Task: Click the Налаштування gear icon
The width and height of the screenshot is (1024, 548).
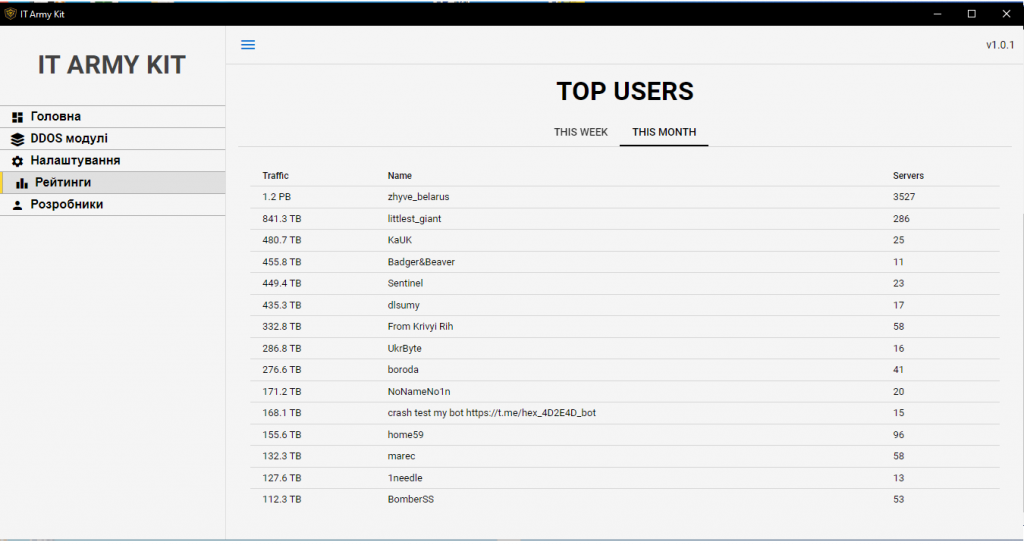Action: click(18, 161)
